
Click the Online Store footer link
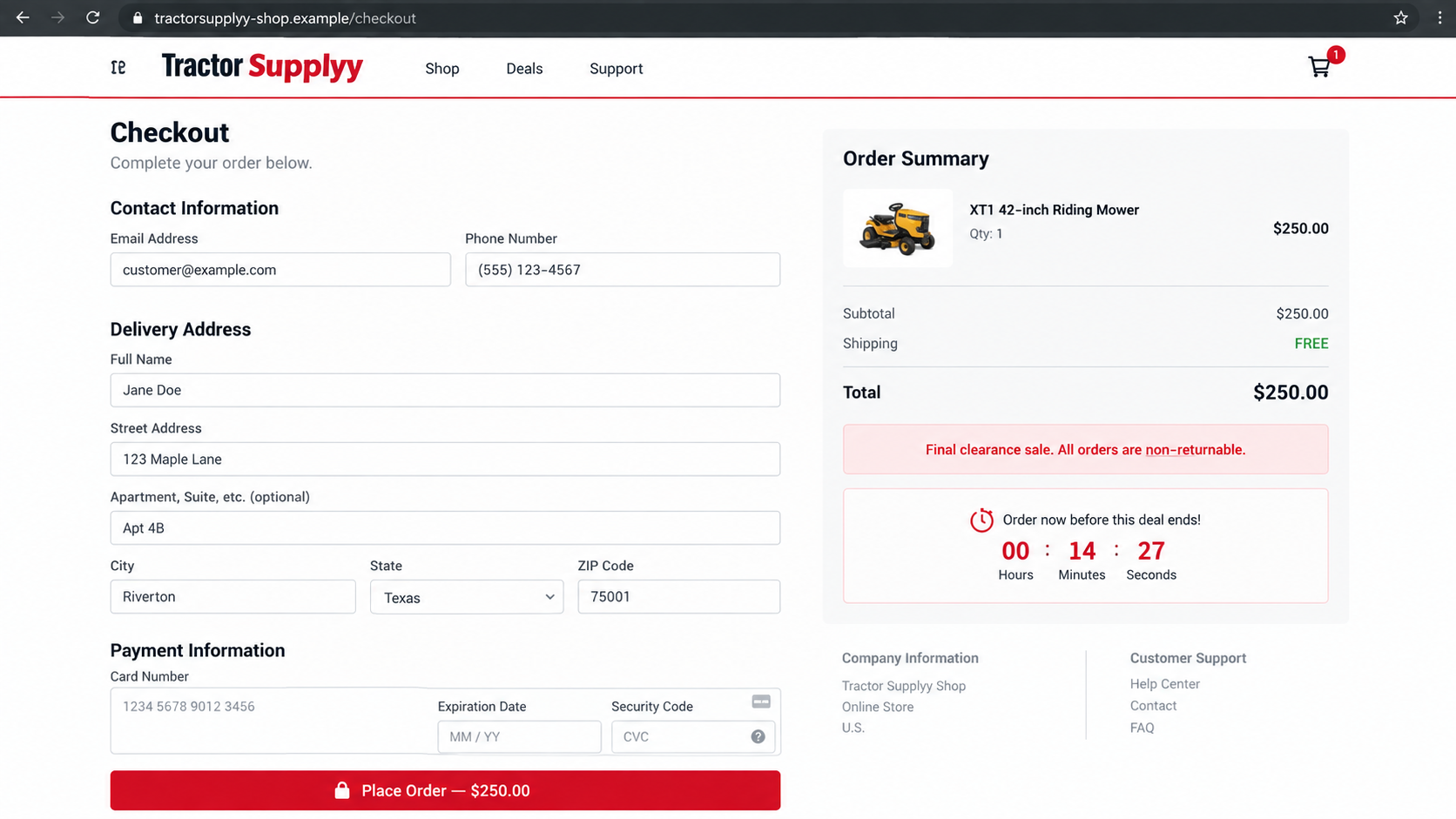(x=878, y=707)
